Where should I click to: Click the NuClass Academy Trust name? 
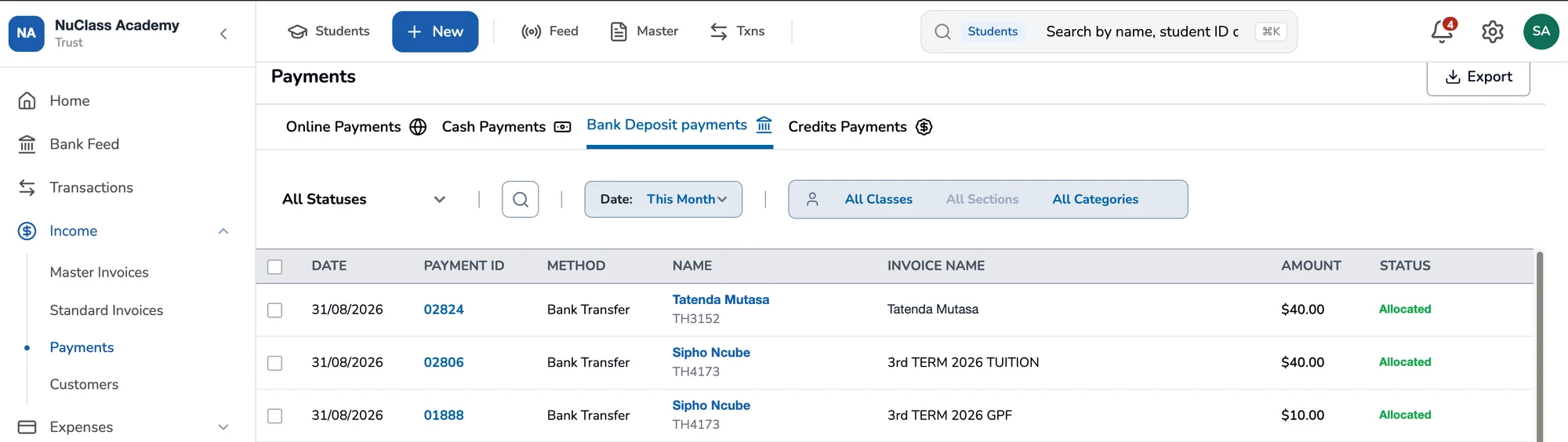point(117,33)
